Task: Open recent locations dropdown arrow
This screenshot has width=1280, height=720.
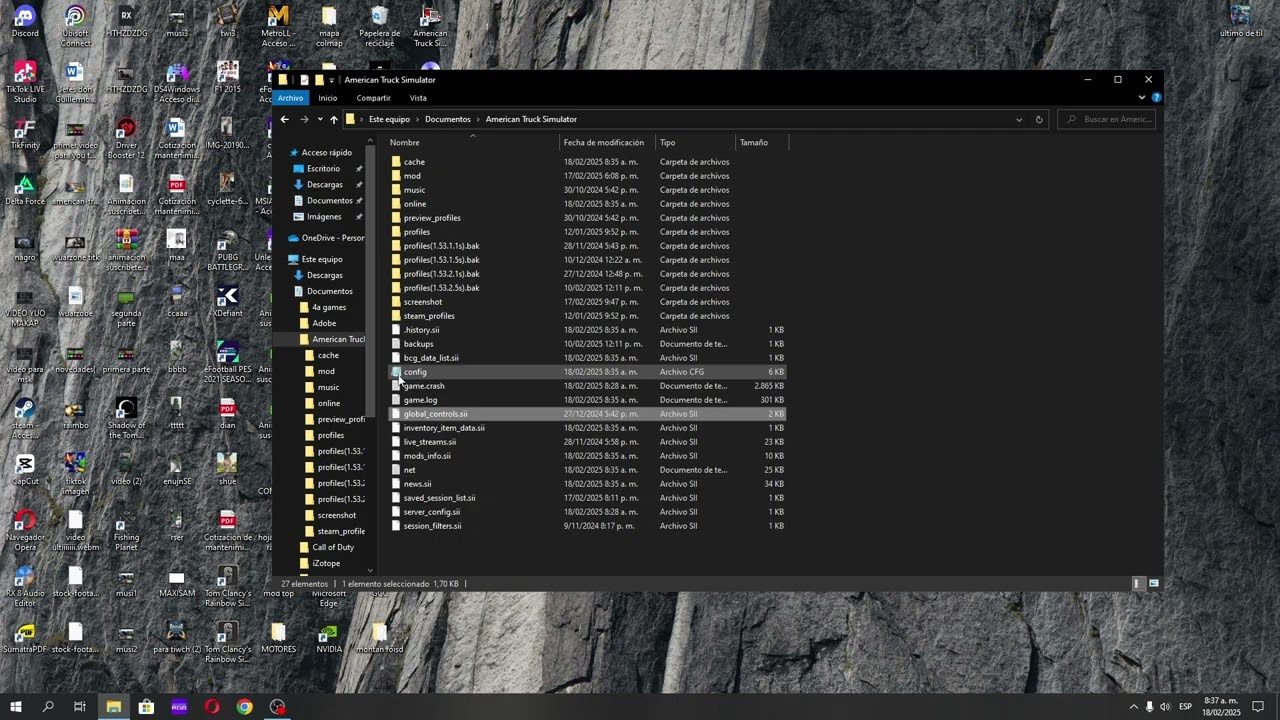Action: pos(319,119)
